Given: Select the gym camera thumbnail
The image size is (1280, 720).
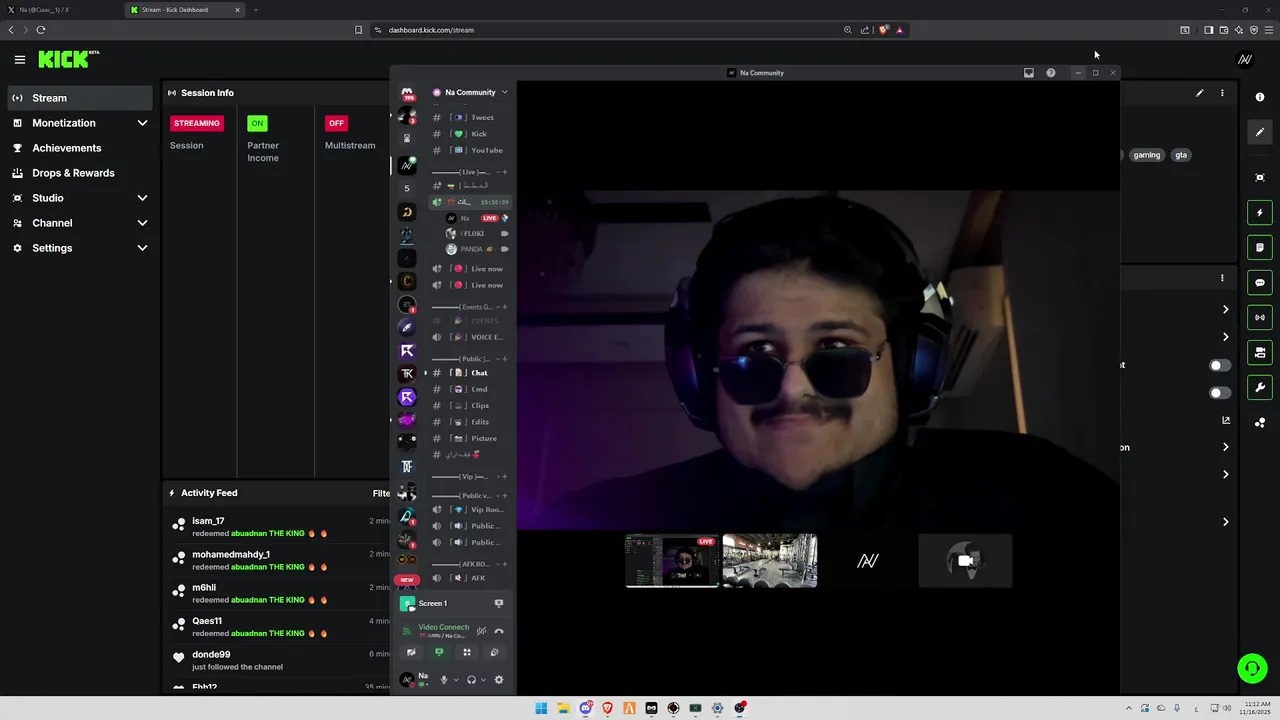Looking at the screenshot, I should (770, 561).
